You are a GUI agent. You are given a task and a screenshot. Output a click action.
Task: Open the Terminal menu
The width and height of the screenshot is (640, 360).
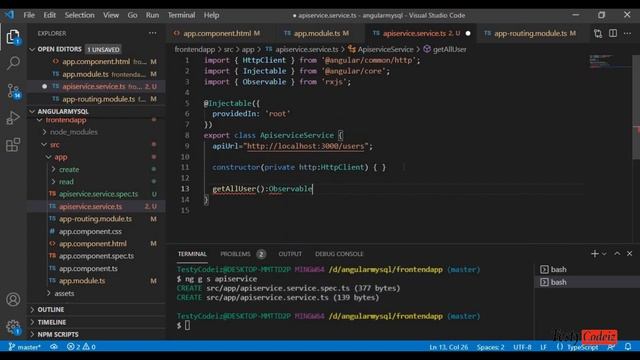(181, 15)
